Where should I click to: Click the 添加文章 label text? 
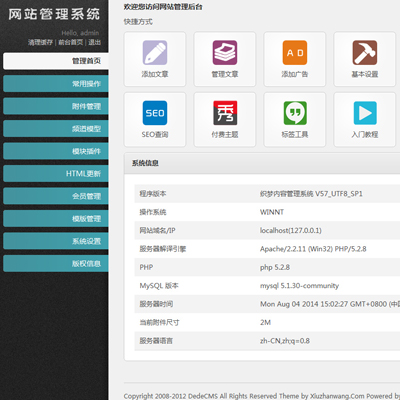[x=155, y=74]
